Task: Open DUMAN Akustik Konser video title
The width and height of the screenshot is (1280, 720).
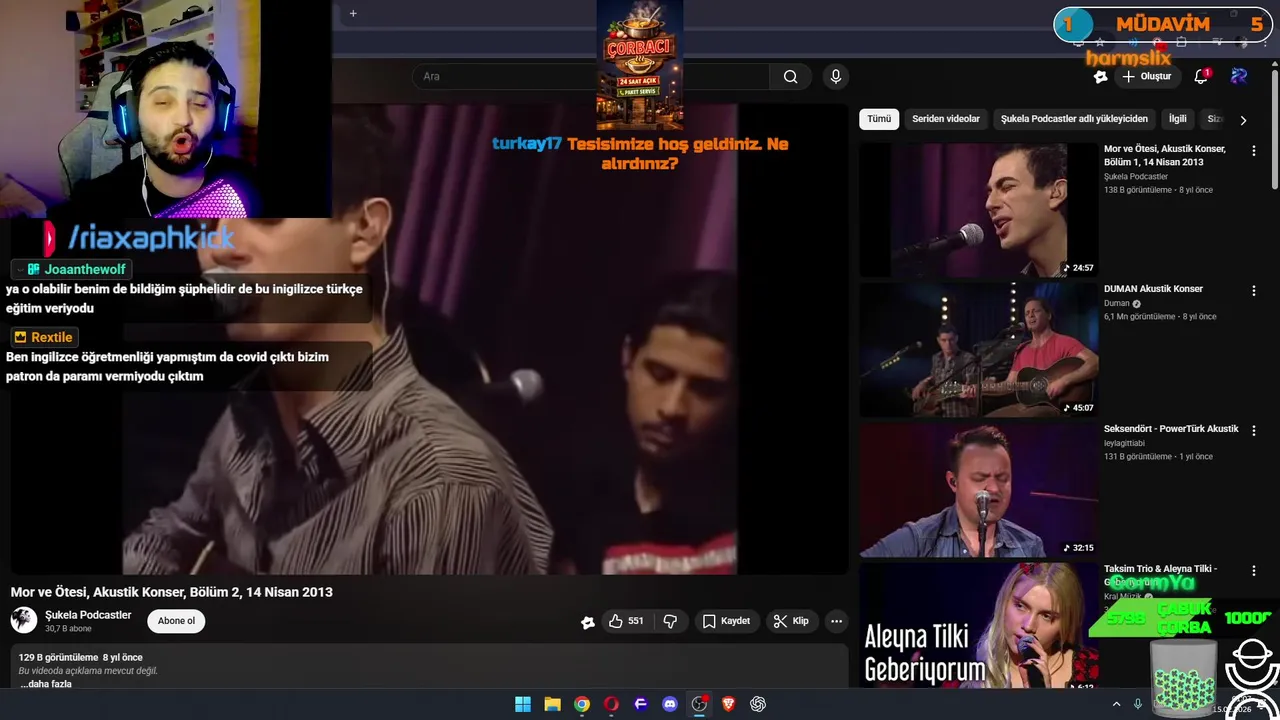Action: coord(1153,289)
